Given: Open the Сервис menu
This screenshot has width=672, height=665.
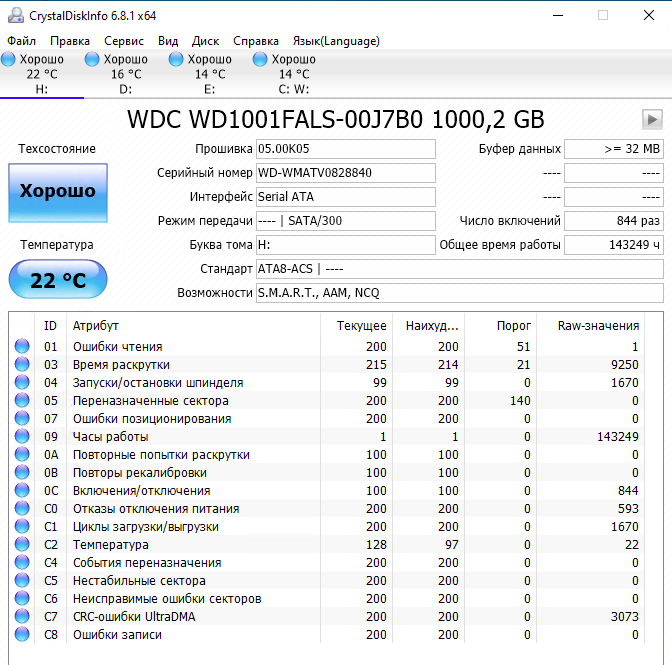Looking at the screenshot, I should 123,41.
